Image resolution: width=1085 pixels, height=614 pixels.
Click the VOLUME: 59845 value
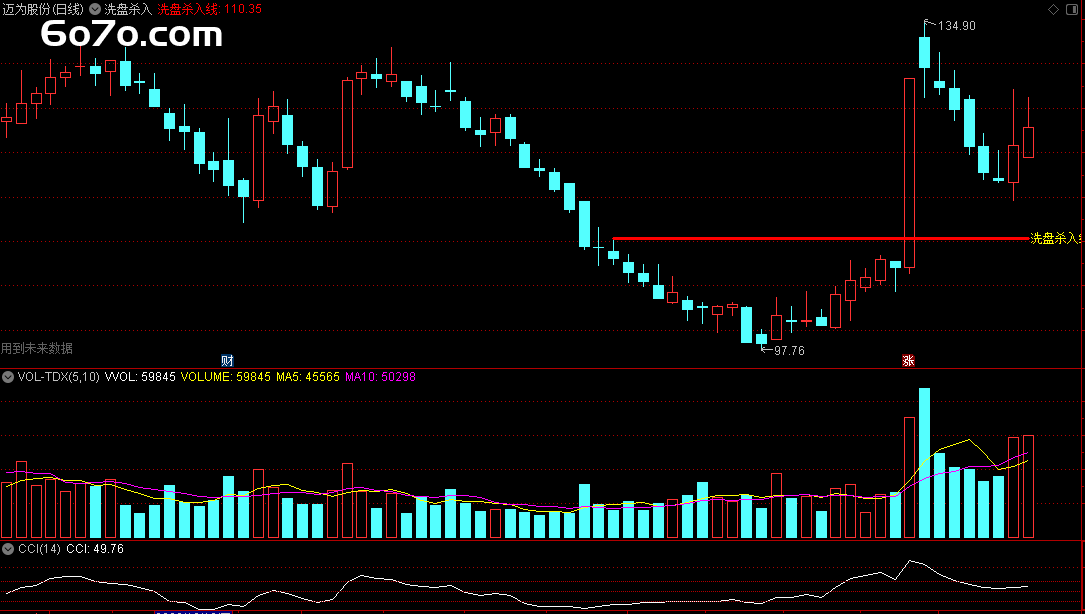(x=226, y=377)
